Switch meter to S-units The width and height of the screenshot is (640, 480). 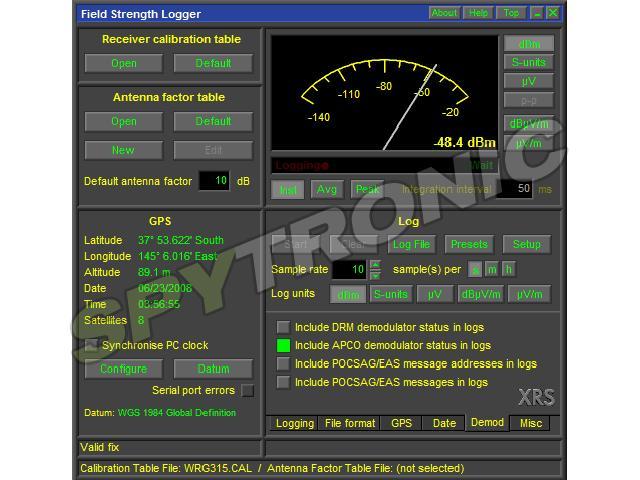[x=529, y=62]
